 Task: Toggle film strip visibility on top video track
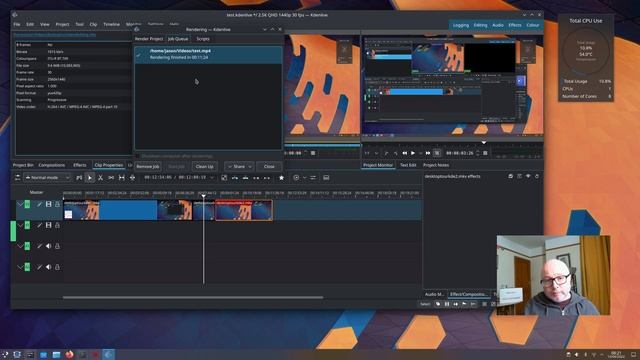(x=48, y=204)
